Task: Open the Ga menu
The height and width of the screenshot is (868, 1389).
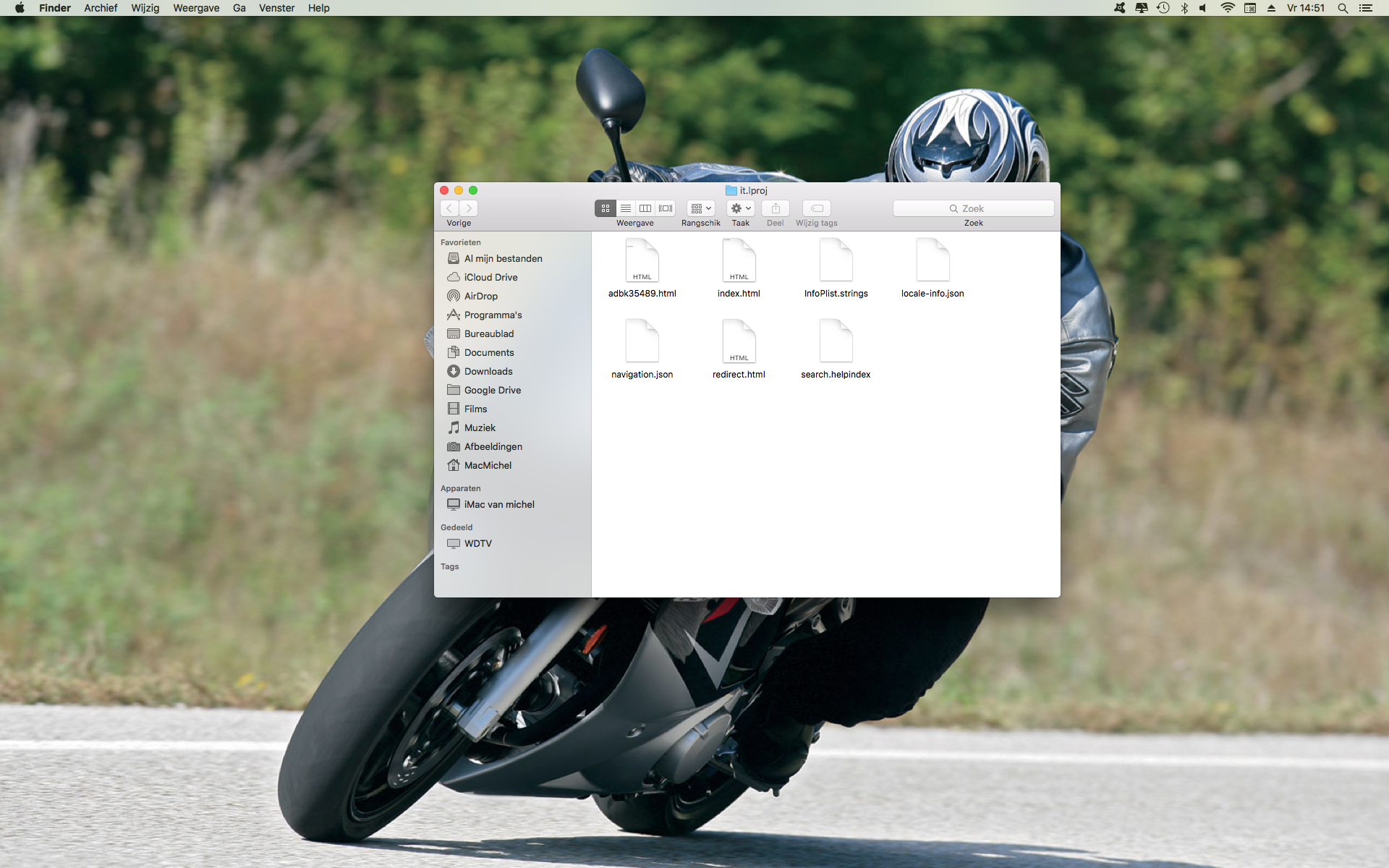Action: (239, 8)
